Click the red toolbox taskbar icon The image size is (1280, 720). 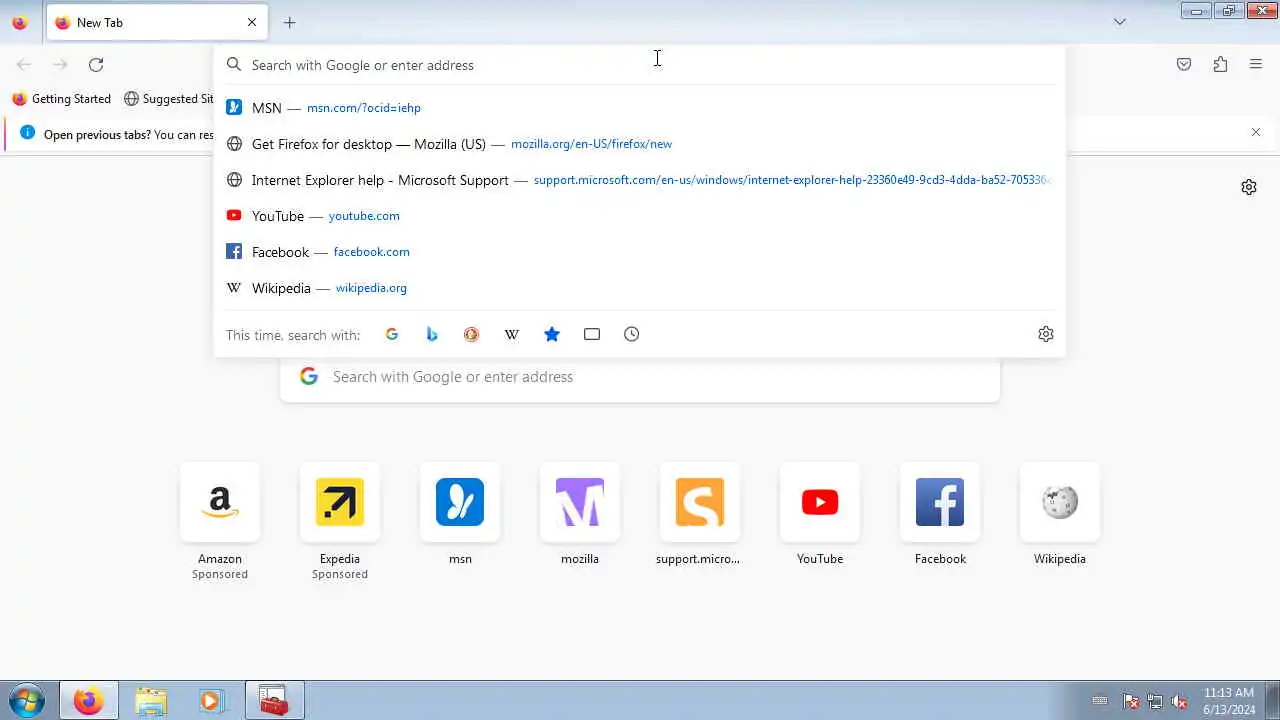[274, 700]
